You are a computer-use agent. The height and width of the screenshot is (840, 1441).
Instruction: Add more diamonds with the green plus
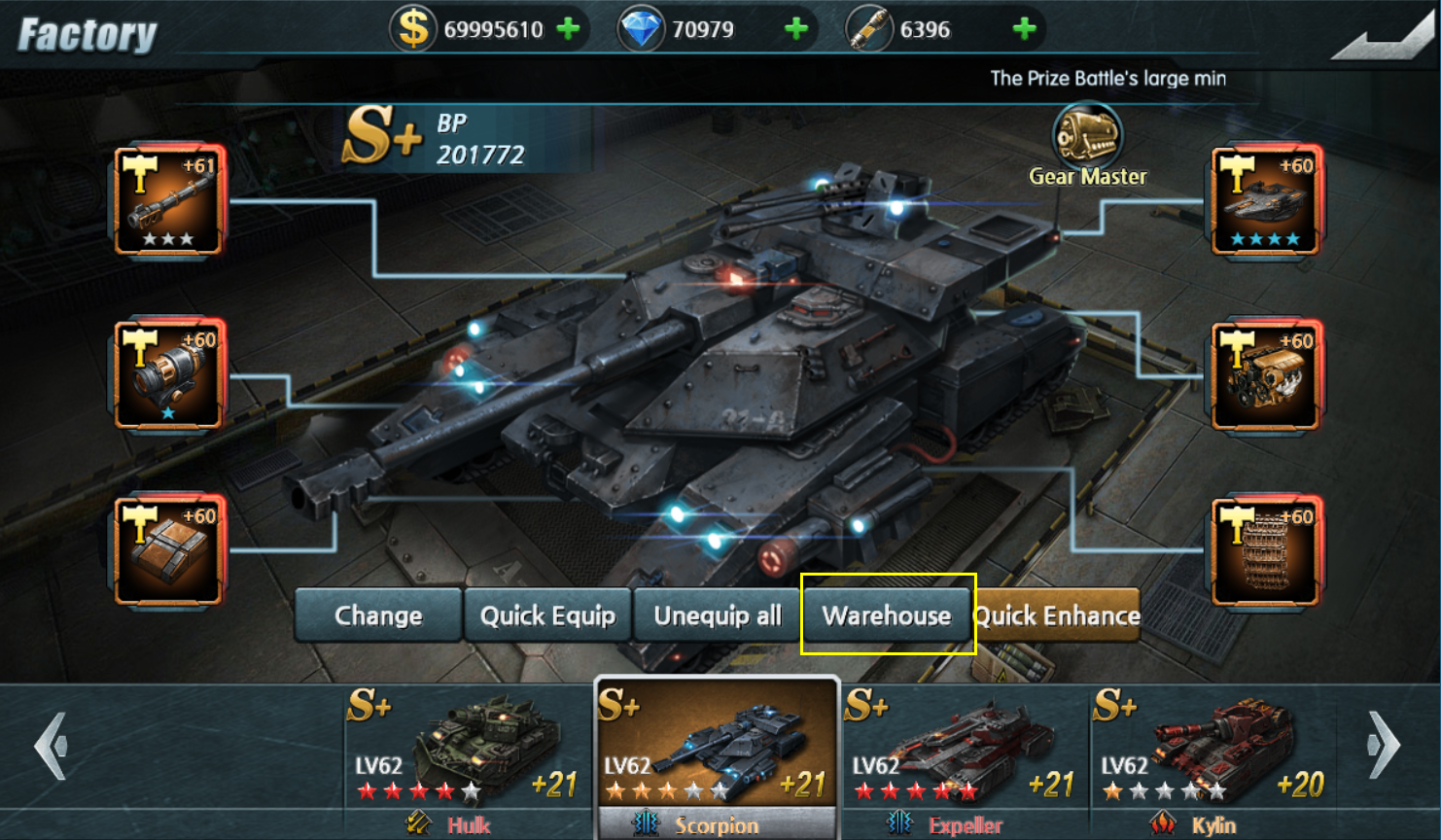pos(796,29)
